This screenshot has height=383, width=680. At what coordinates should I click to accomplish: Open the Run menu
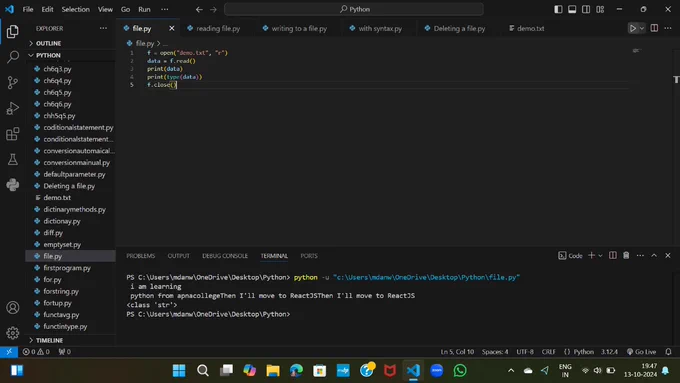coord(144,9)
